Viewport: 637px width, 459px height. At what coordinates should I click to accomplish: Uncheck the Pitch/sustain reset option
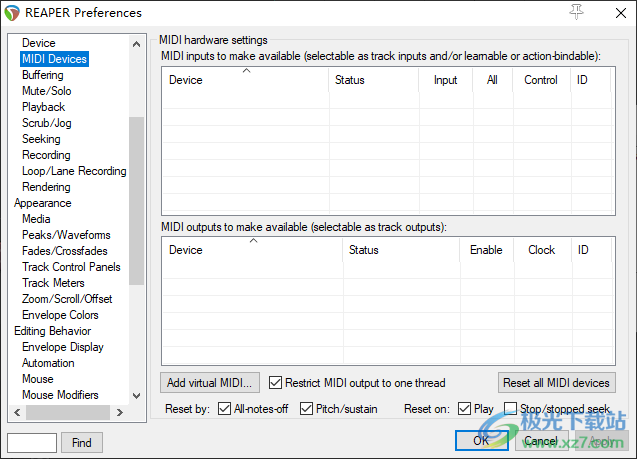306,409
